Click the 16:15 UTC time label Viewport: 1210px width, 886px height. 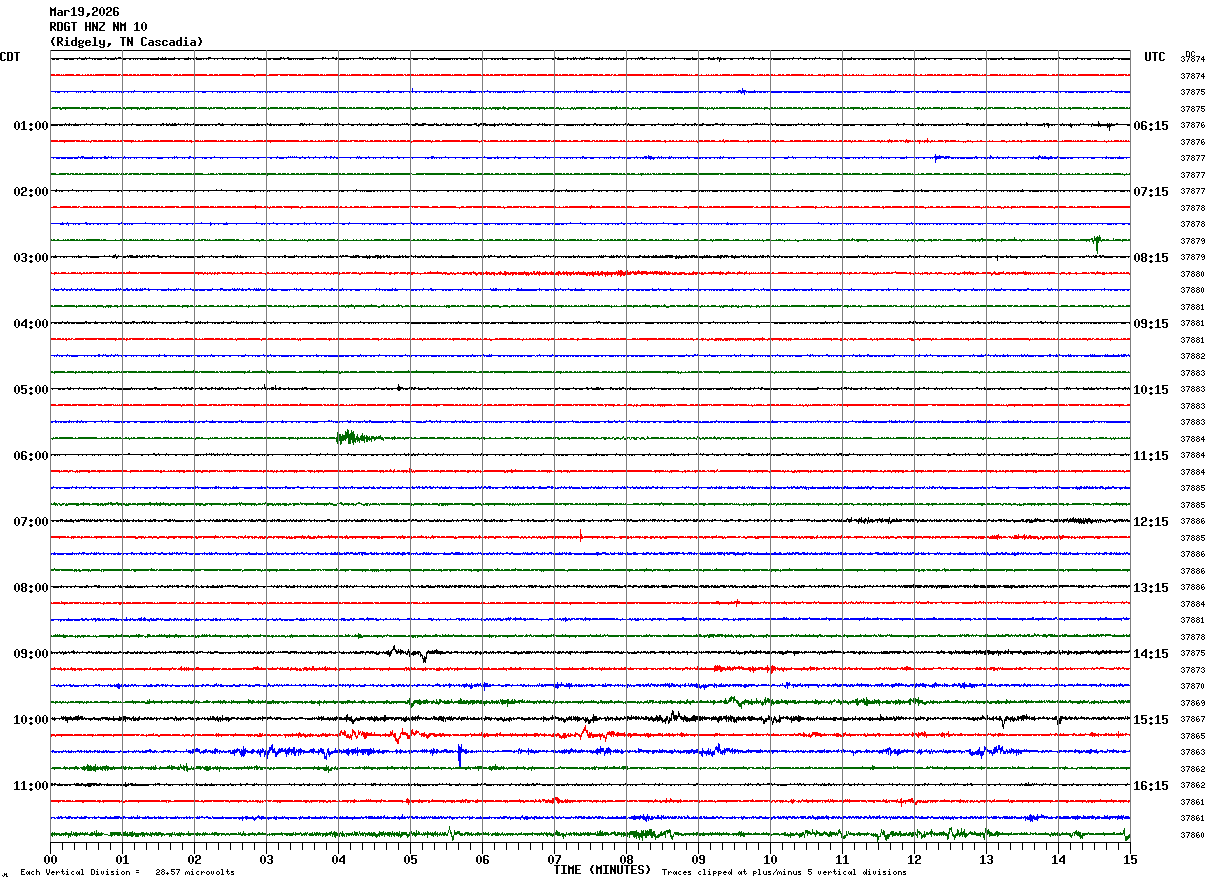pos(1151,786)
